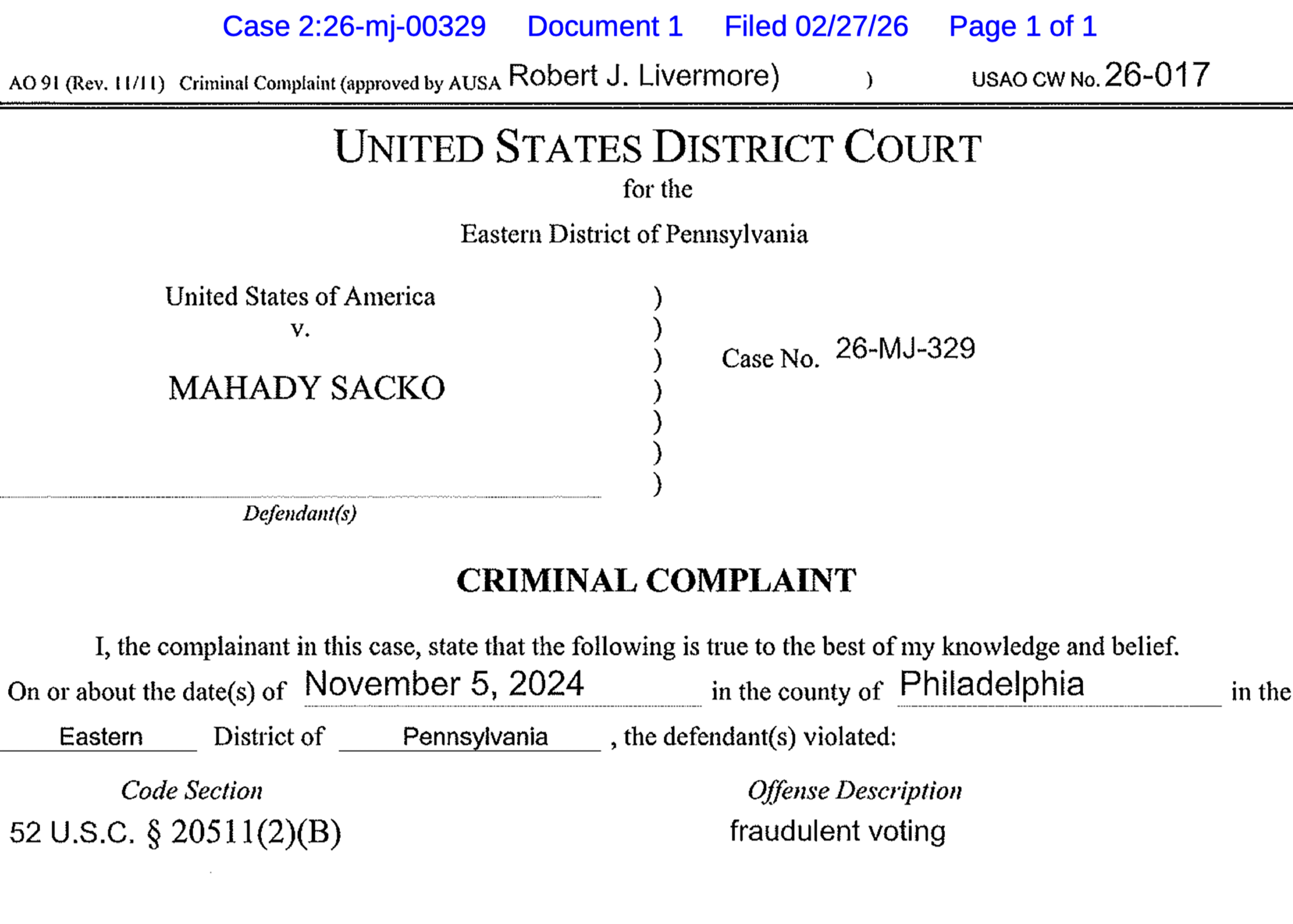Image resolution: width=1293 pixels, height=924 pixels.
Task: Click the Case No. 26-MJ-329 field value
Action: 905,349
